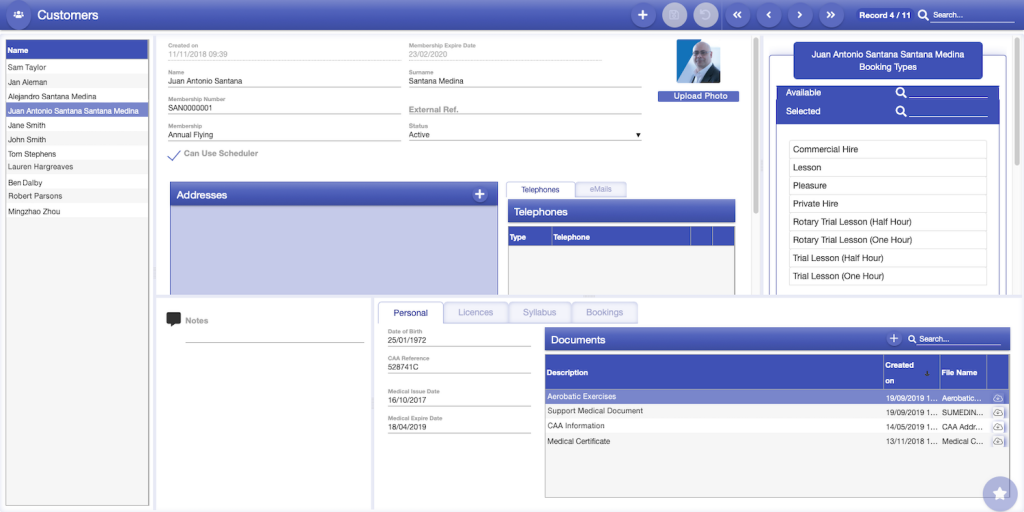This screenshot has height=512, width=1024.
Task: Open the Bookings tab
Action: [604, 313]
